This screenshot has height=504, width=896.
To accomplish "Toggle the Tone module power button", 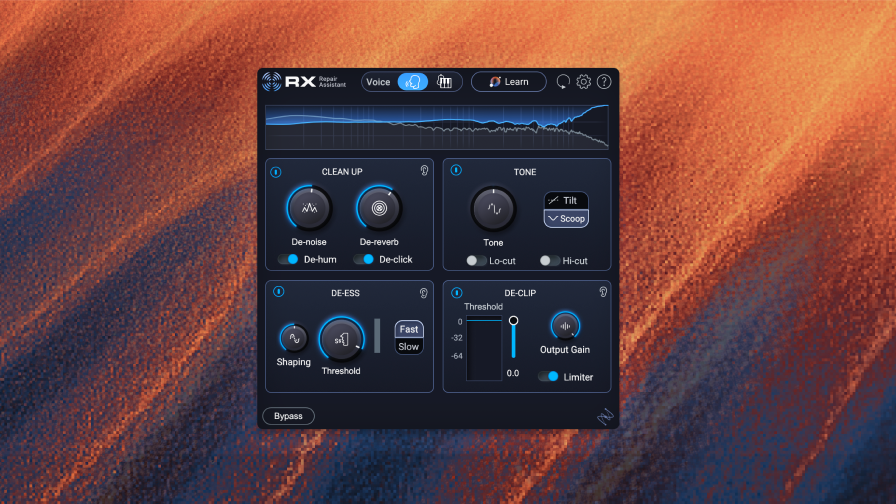I will coord(456,170).
